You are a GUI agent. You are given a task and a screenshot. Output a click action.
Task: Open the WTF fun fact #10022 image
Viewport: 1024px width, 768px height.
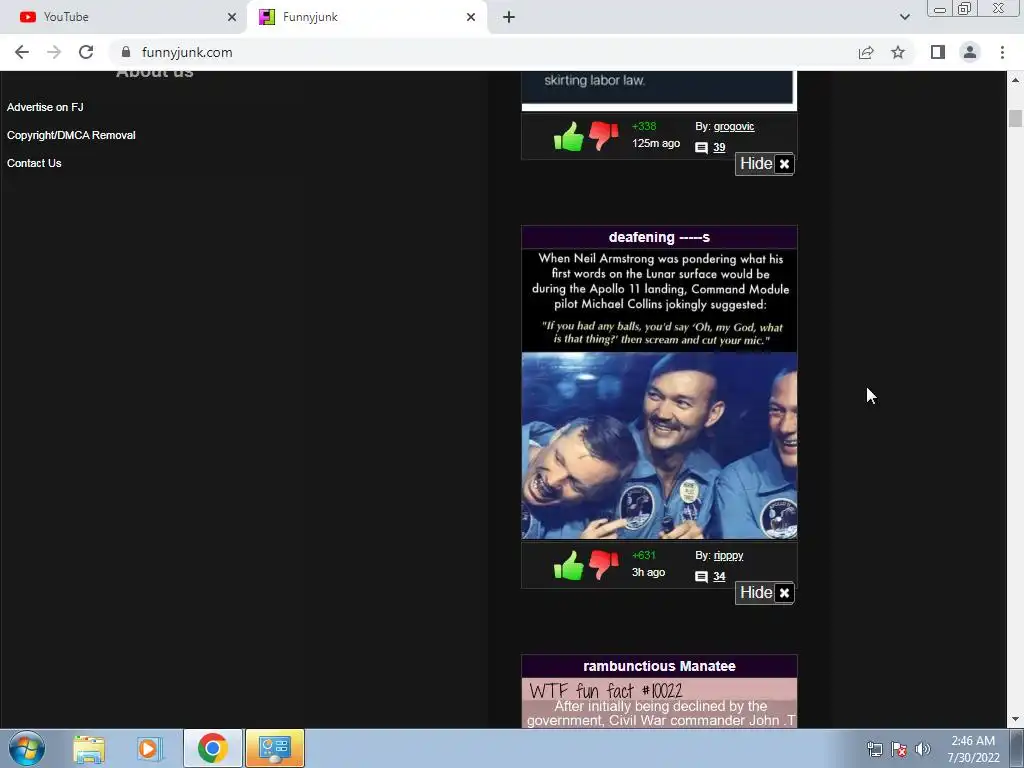pos(659,703)
